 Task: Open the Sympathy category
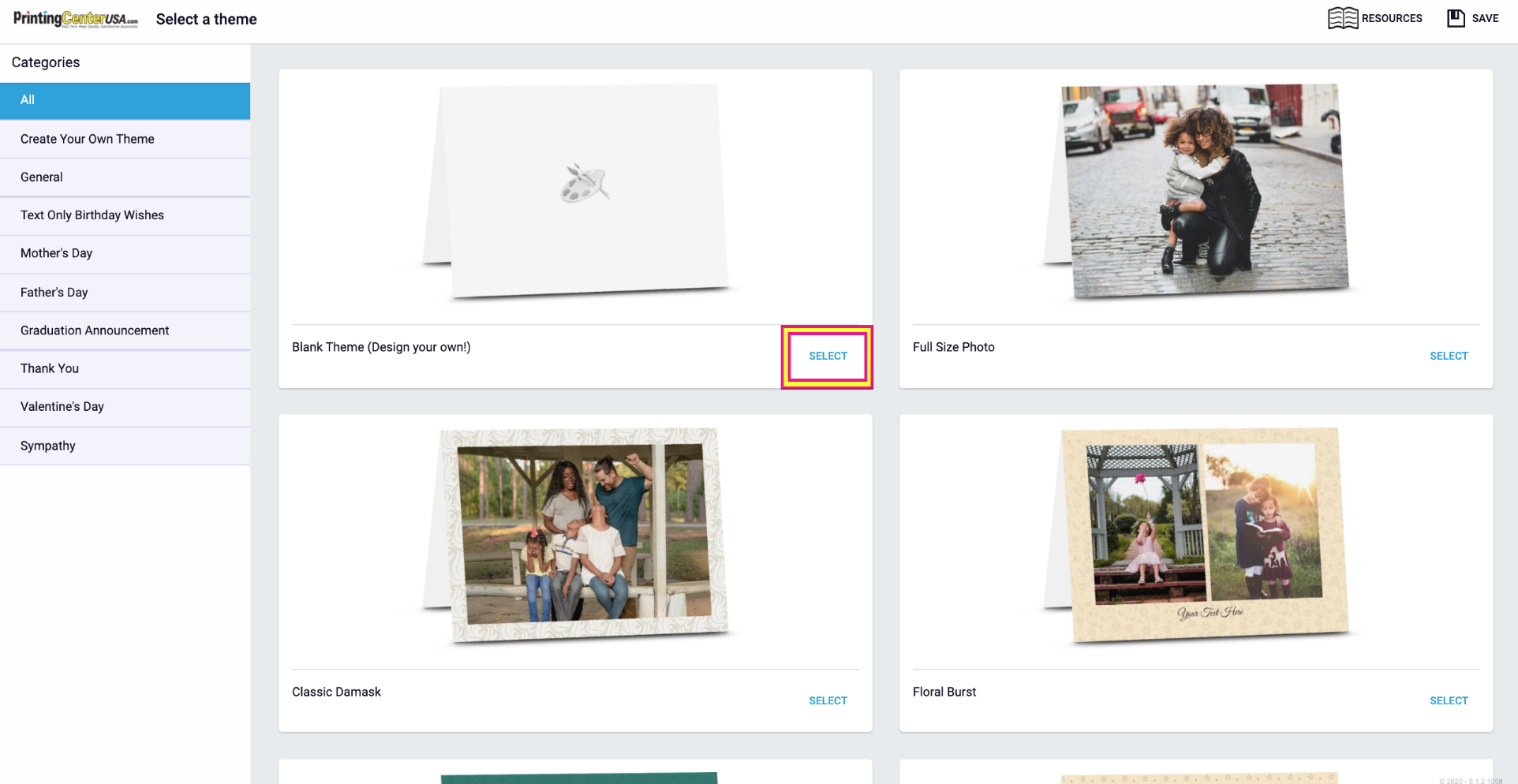click(125, 446)
